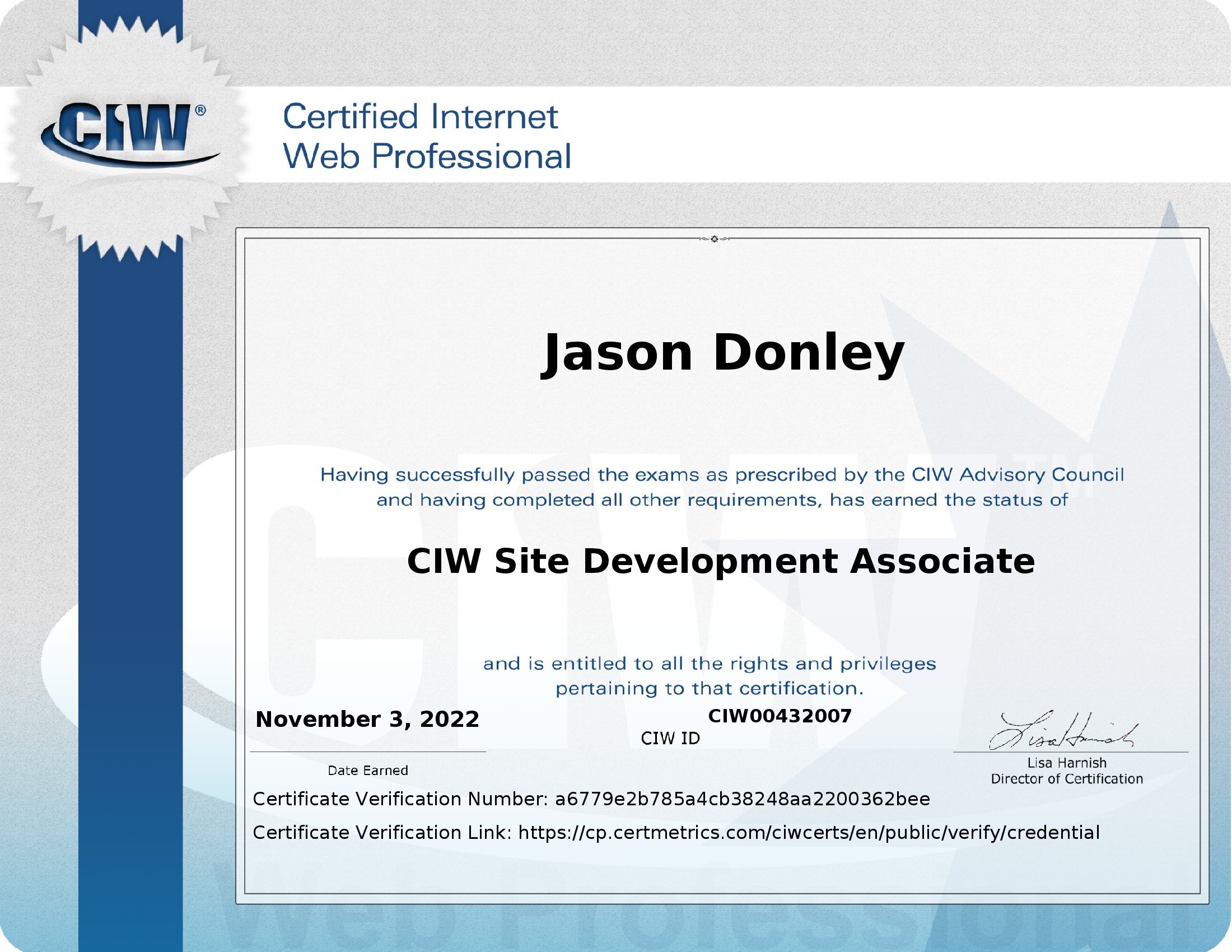This screenshot has height=952, width=1232.
Task: Click the rights and privileges sentence
Action: coord(710,676)
